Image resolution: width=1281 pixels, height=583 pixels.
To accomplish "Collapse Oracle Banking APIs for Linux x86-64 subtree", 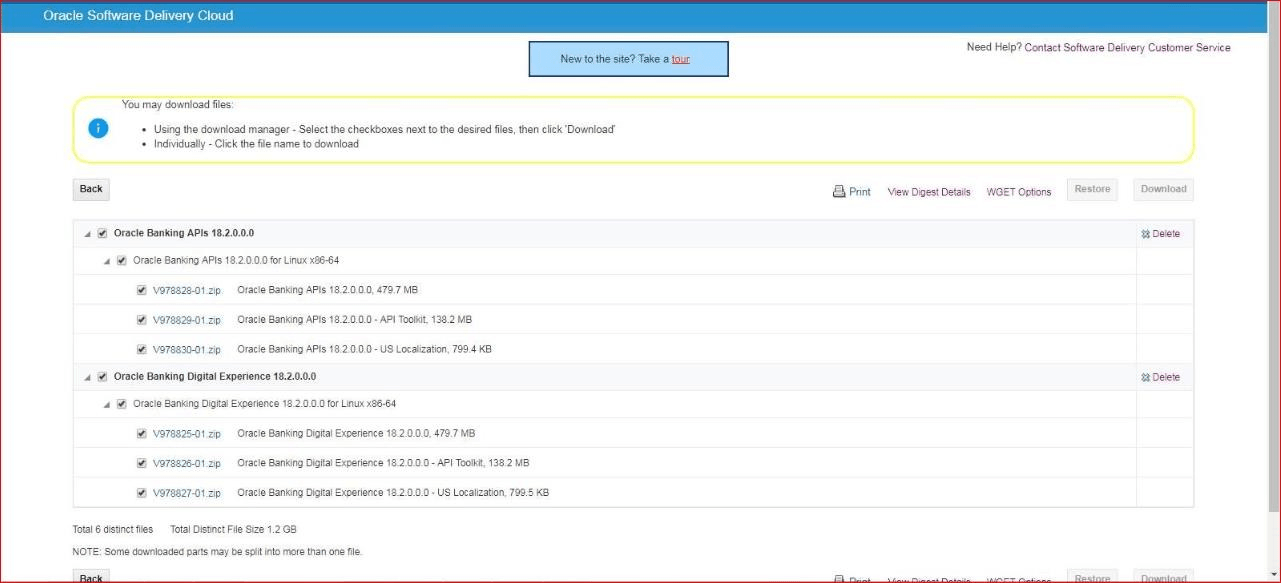I will tap(107, 259).
